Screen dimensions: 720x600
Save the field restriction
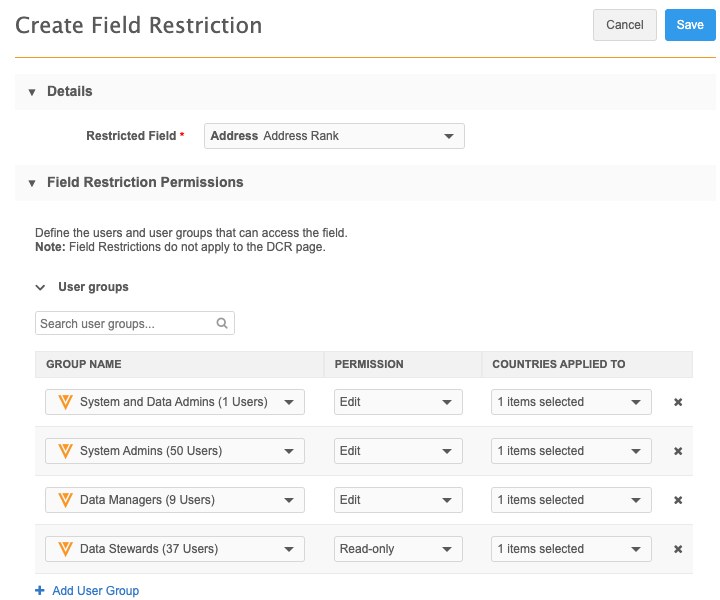point(689,25)
